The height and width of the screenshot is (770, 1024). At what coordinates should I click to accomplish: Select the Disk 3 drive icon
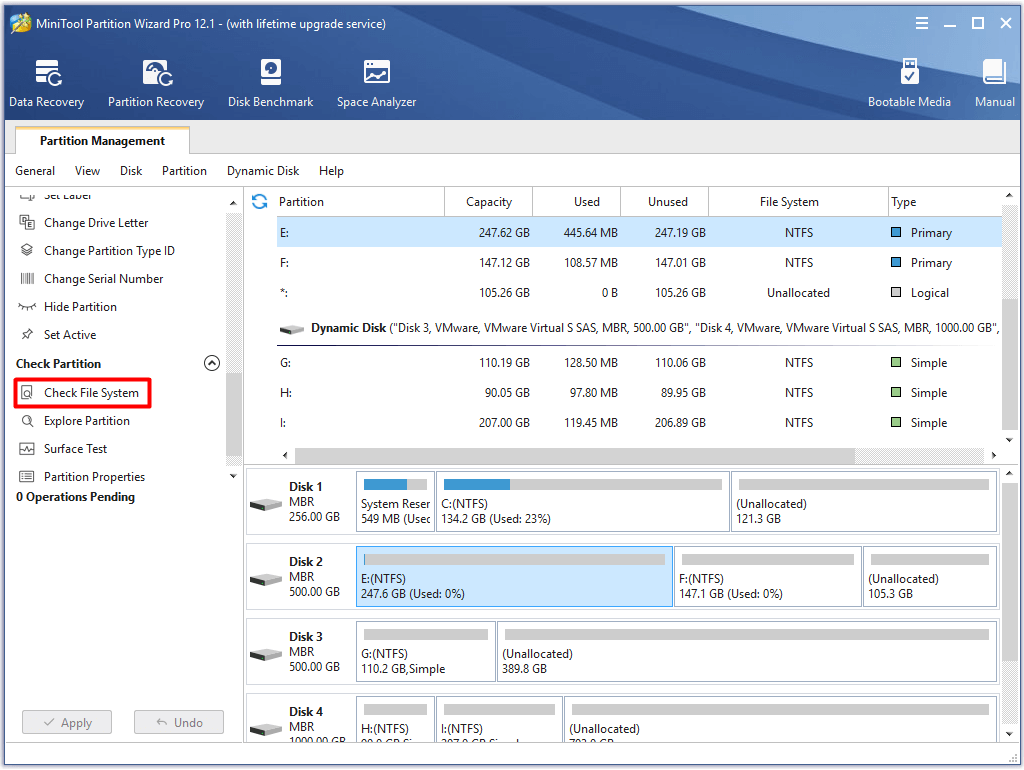click(x=266, y=654)
